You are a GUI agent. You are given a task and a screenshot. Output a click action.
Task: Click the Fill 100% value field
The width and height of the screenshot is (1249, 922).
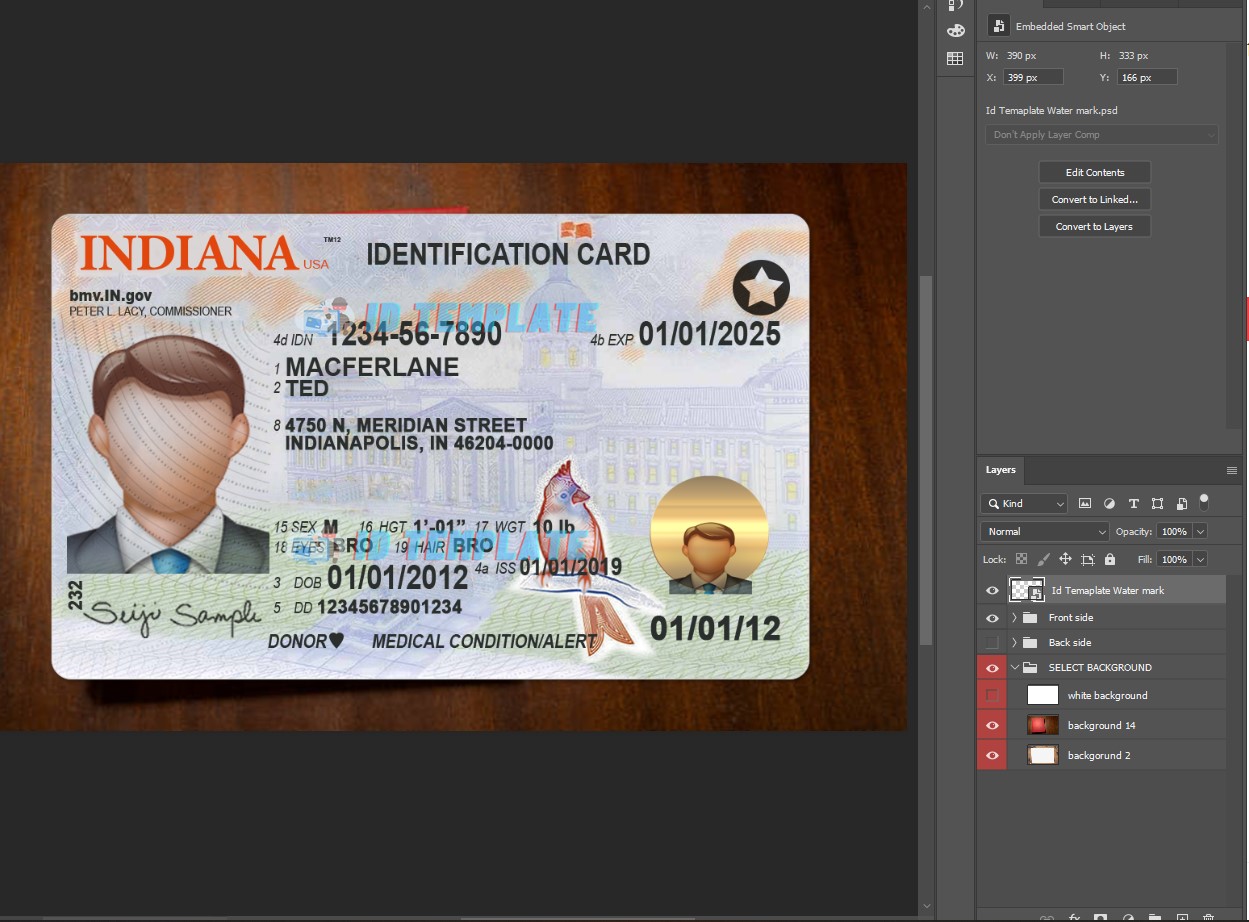1175,560
